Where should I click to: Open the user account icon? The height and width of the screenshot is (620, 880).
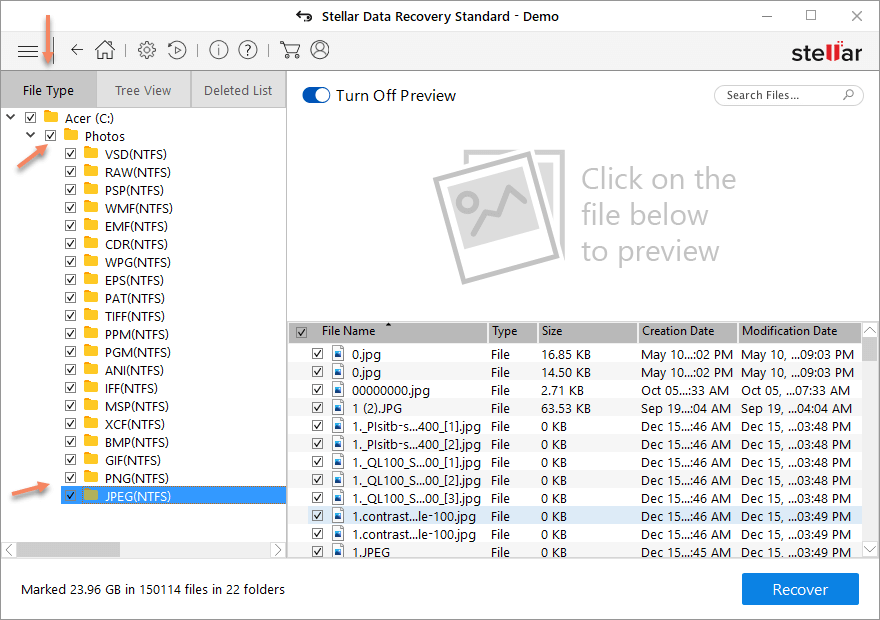point(320,50)
